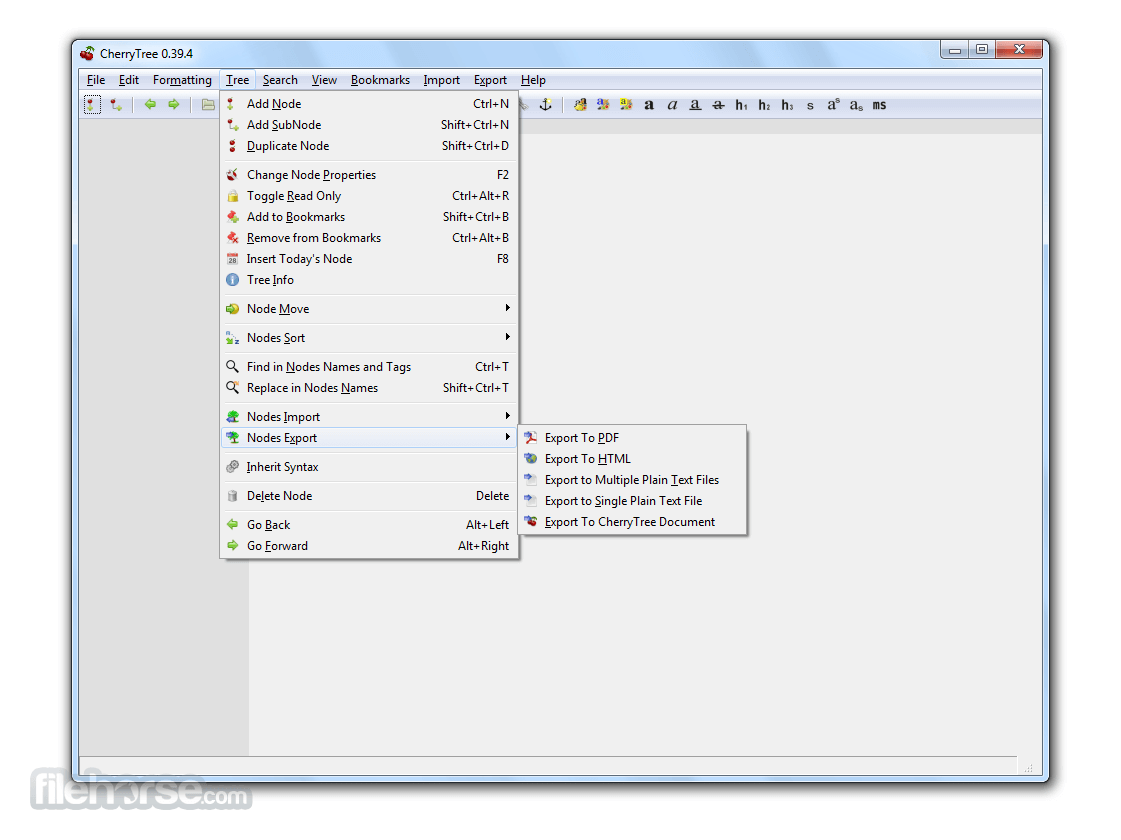Apply heading h3 toolbar icon

tap(787, 105)
